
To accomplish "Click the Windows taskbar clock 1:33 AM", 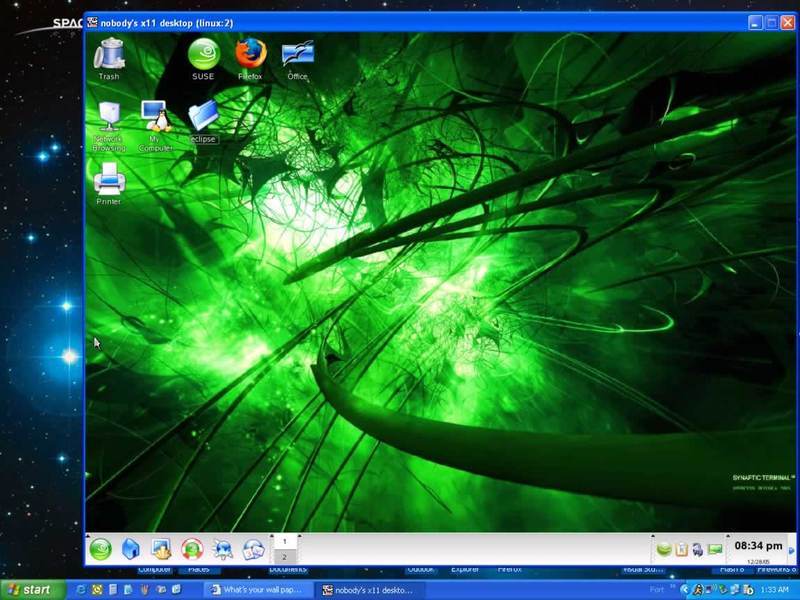I will [x=774, y=590].
